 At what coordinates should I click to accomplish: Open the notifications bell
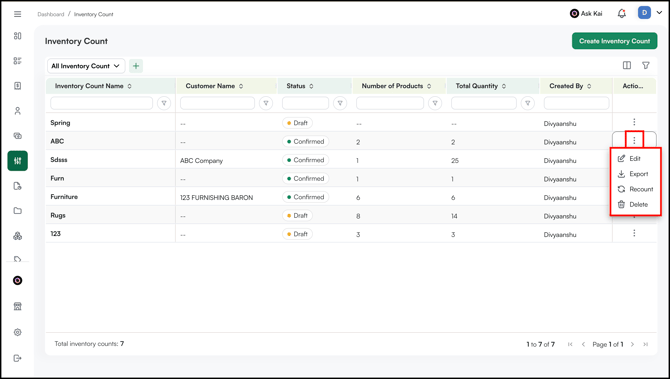622,14
